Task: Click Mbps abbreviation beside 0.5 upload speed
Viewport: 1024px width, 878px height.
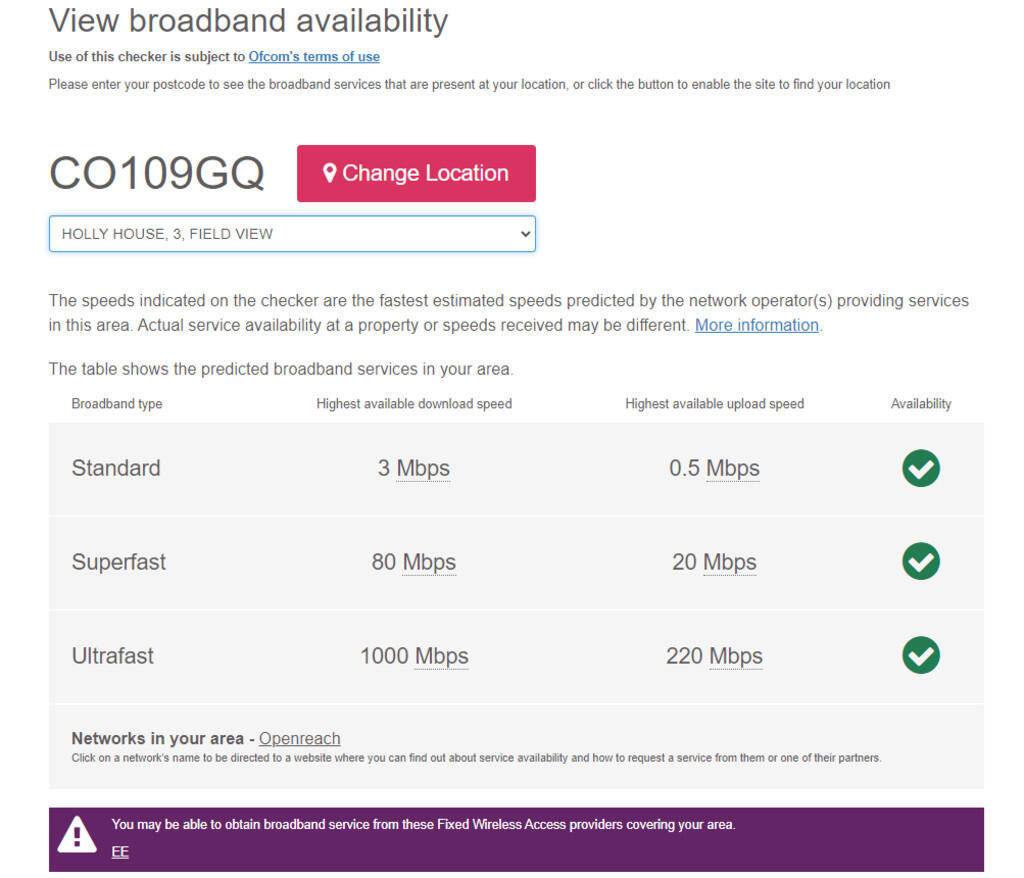Action: (x=733, y=468)
